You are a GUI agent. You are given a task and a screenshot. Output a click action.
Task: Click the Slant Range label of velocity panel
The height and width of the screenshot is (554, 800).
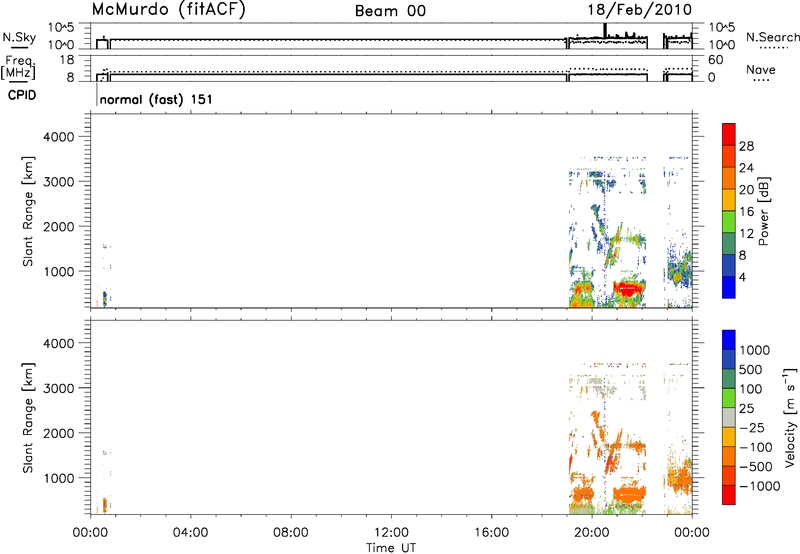tap(28, 417)
